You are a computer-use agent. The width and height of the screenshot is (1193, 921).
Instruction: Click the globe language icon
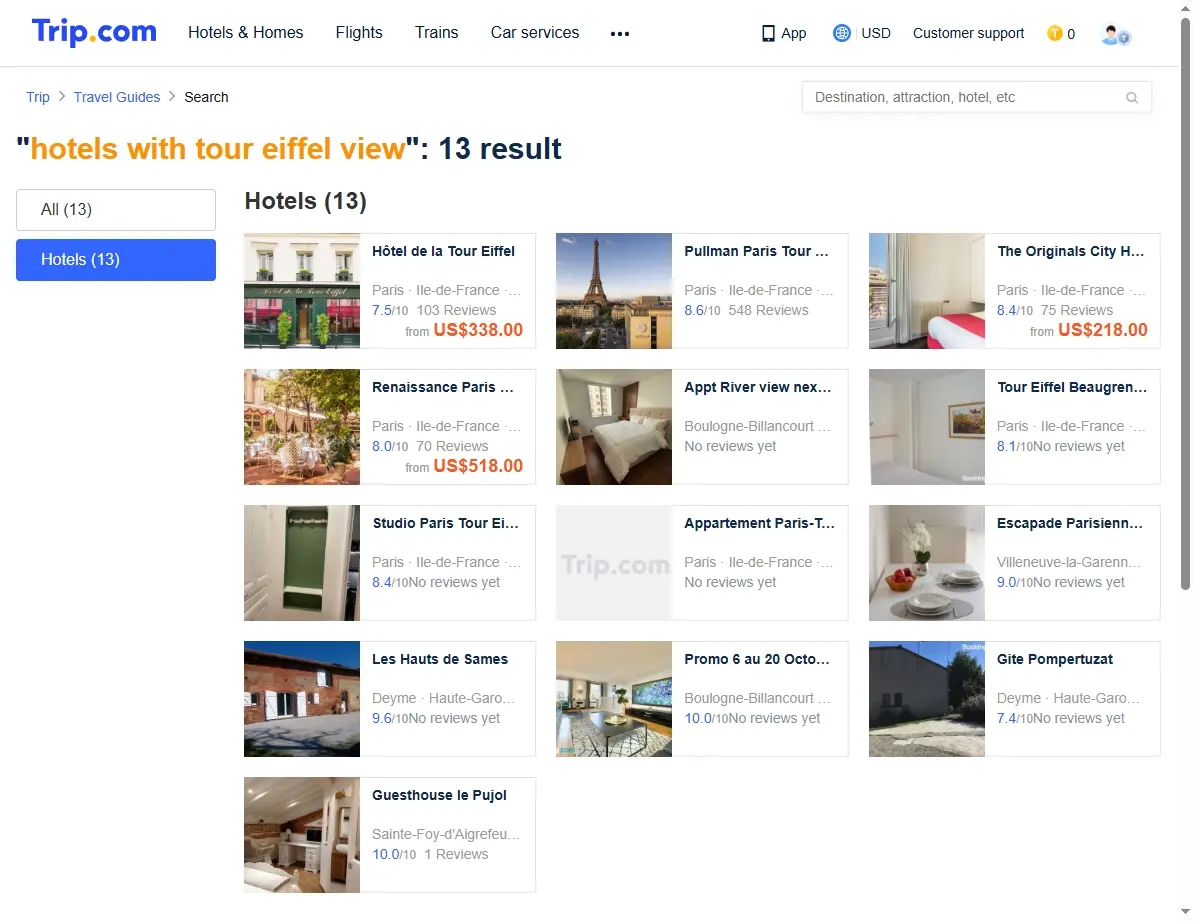coord(841,33)
